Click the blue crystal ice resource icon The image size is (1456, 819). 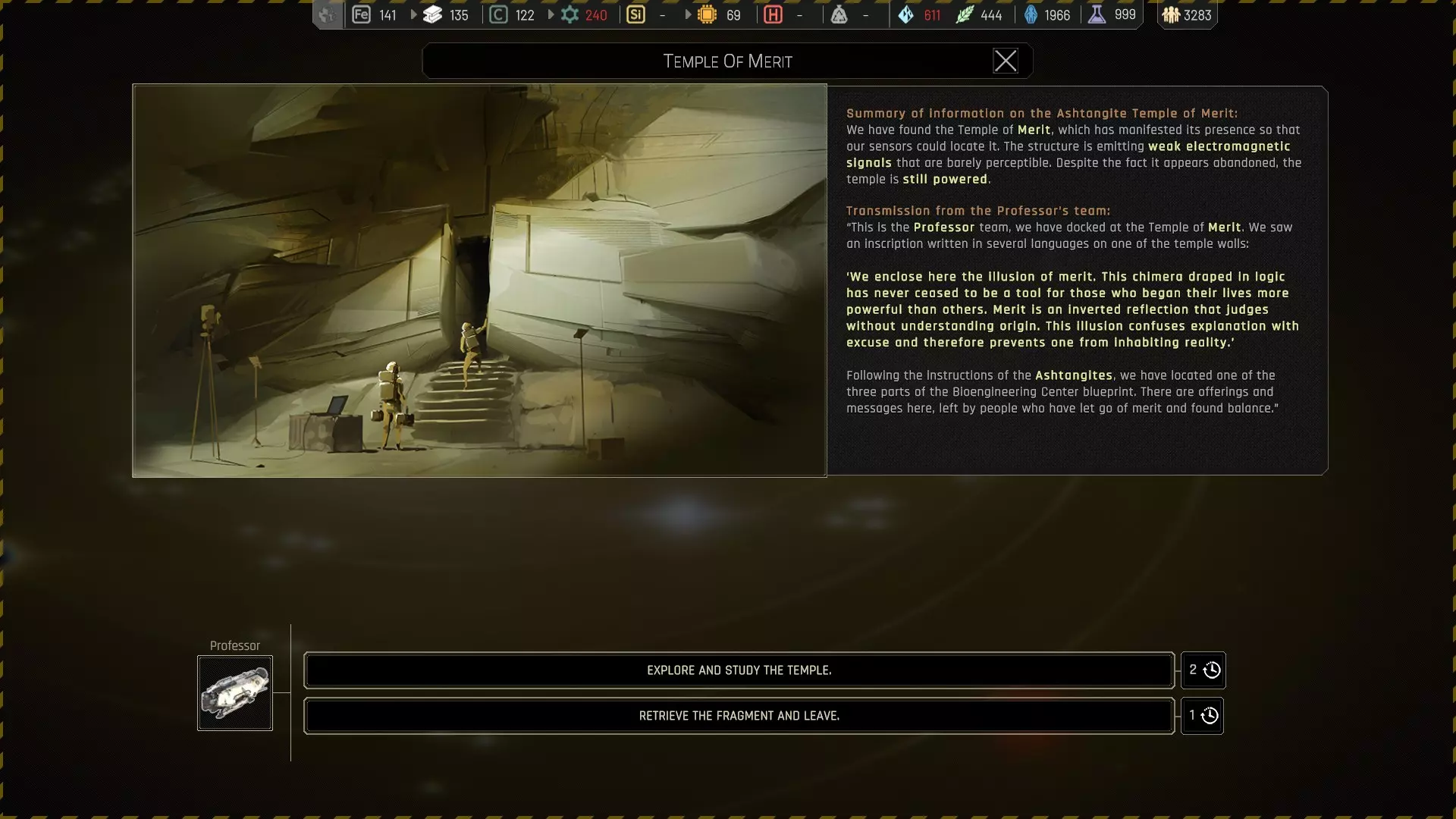click(x=905, y=14)
